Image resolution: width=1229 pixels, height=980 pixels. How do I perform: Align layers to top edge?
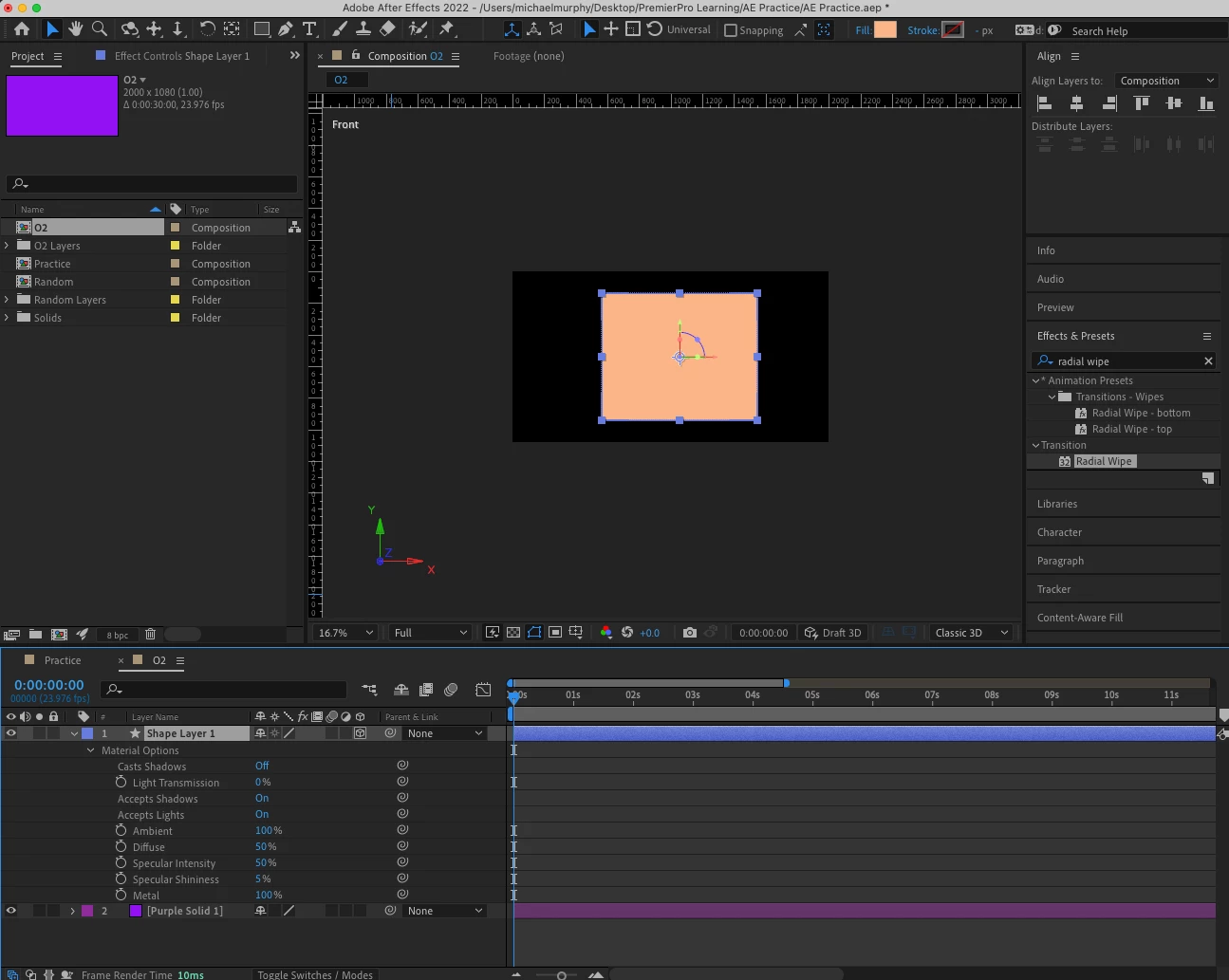(1142, 103)
